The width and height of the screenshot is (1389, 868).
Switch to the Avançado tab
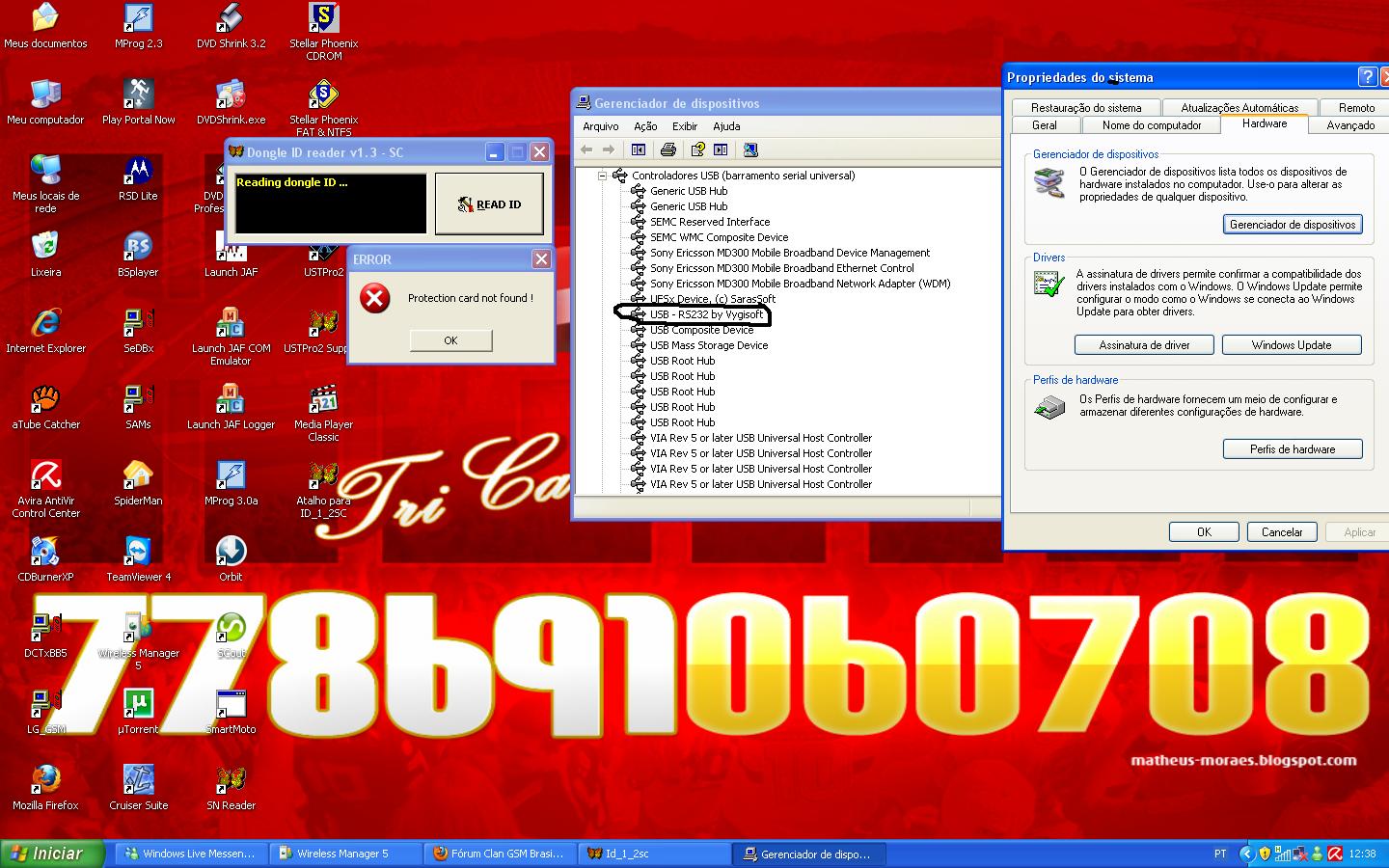1349,125
